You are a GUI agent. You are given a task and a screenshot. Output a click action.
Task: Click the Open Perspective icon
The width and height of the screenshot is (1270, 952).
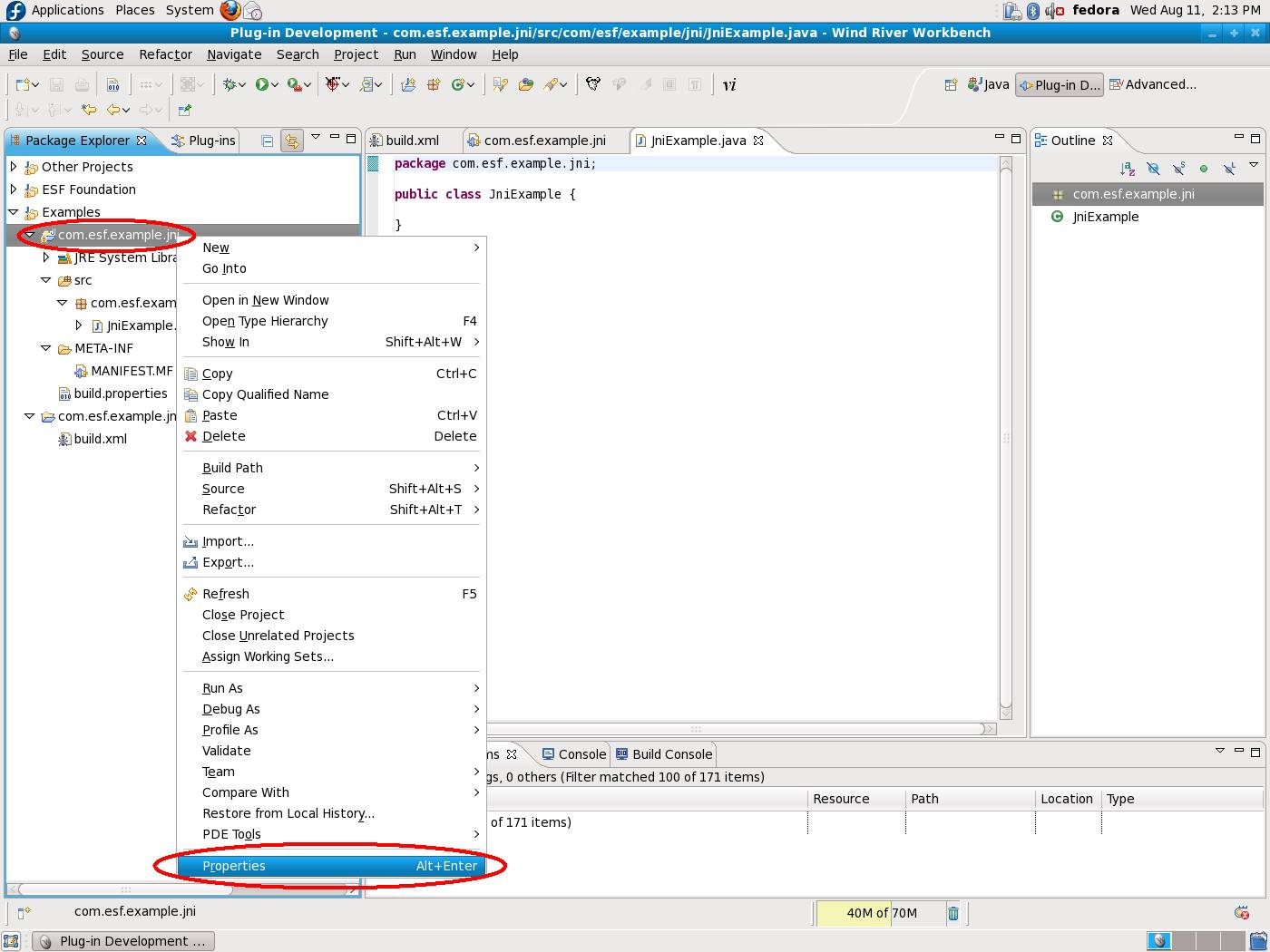[951, 84]
